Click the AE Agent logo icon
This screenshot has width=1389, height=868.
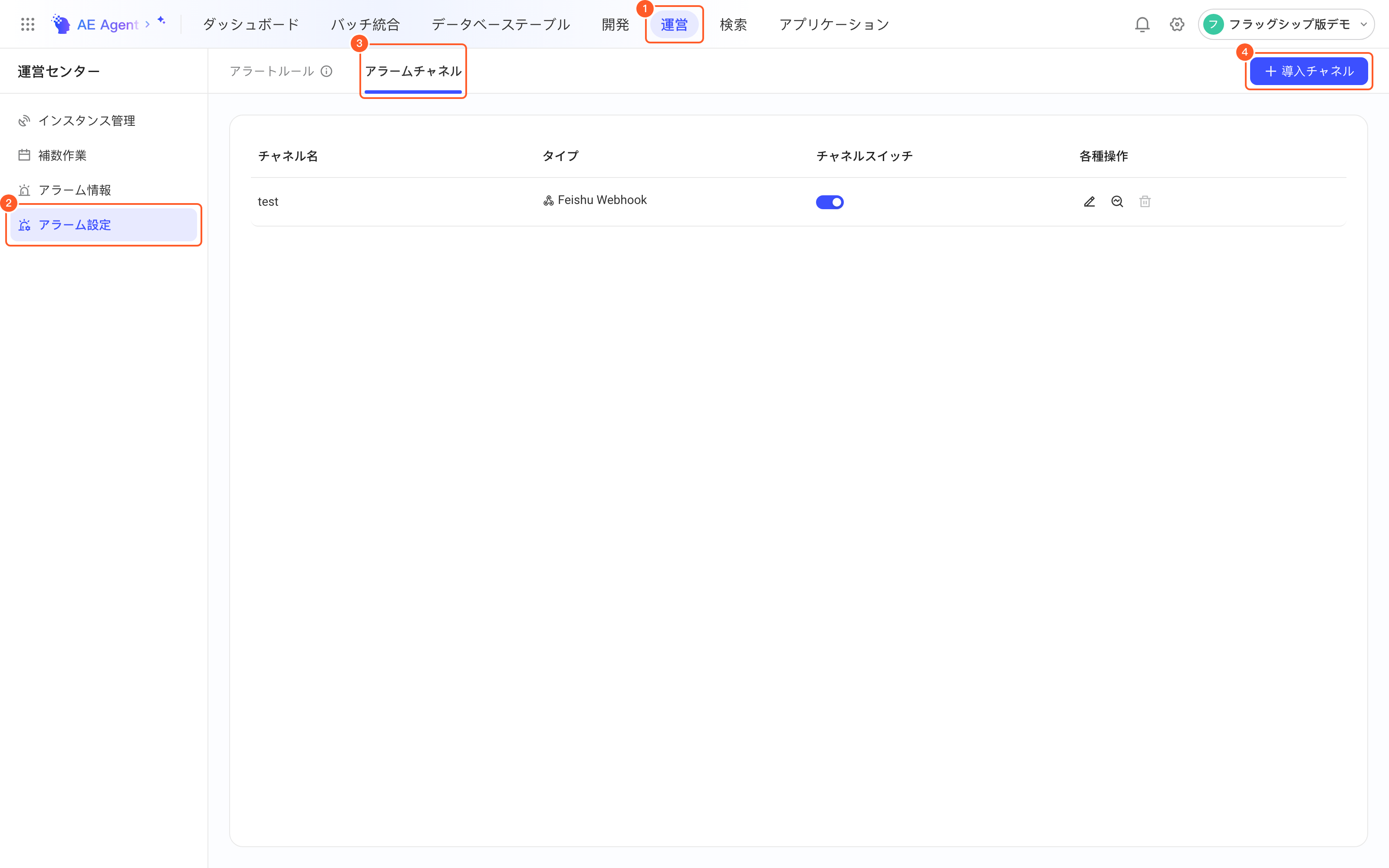pyautogui.click(x=61, y=24)
